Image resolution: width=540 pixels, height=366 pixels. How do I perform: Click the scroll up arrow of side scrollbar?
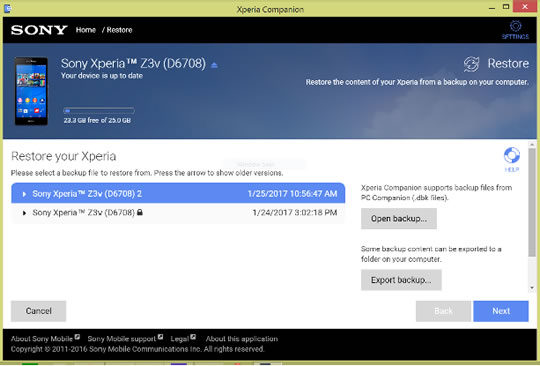pyautogui.click(x=532, y=144)
